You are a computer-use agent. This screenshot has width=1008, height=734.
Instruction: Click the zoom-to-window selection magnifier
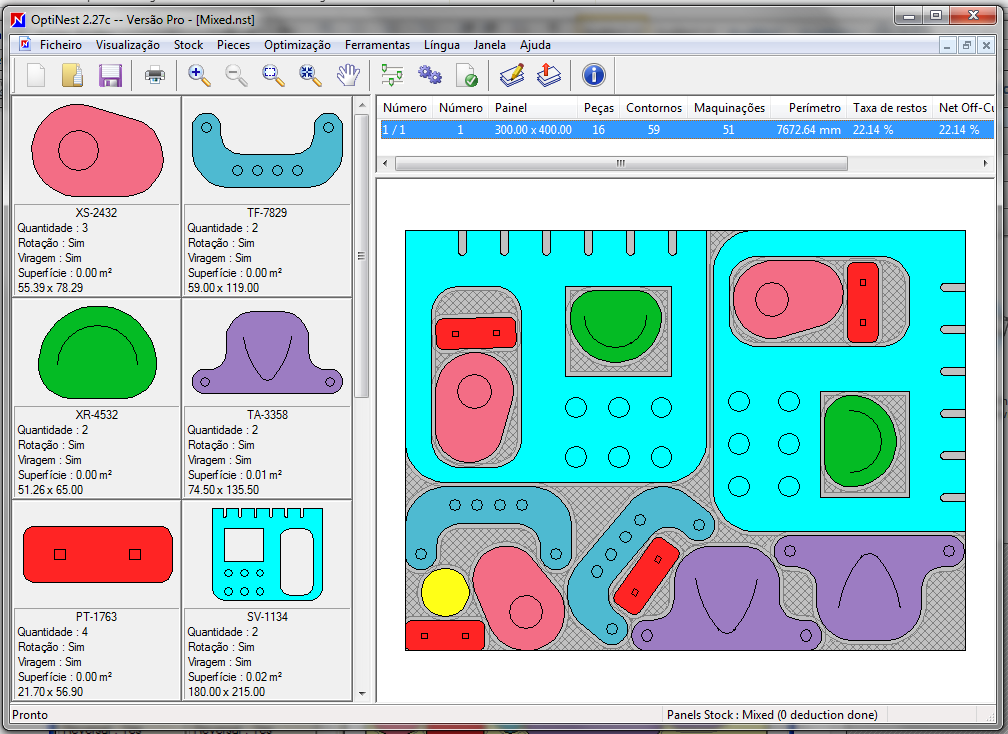point(273,75)
